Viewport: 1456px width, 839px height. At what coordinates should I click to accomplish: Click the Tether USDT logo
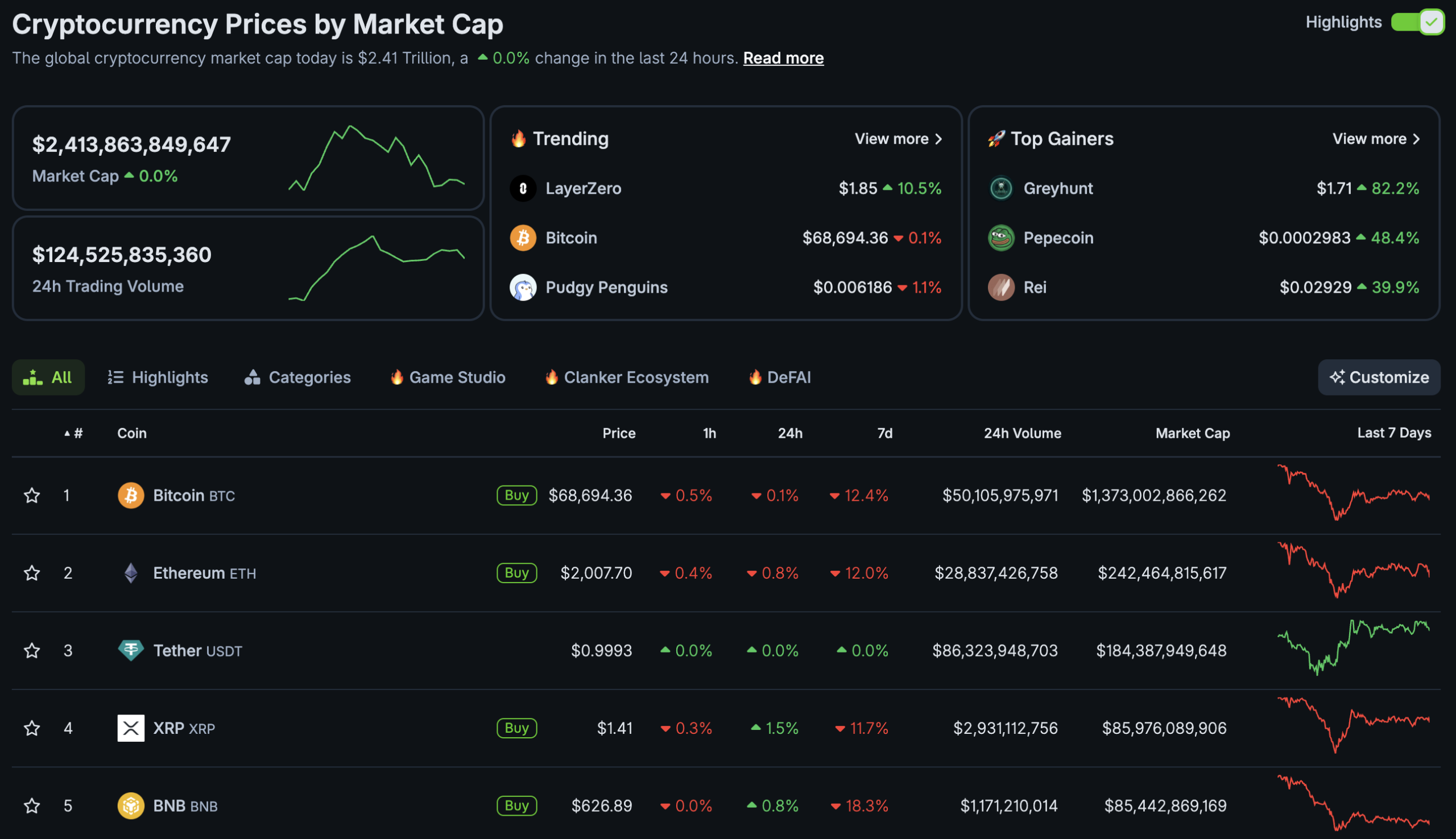131,650
